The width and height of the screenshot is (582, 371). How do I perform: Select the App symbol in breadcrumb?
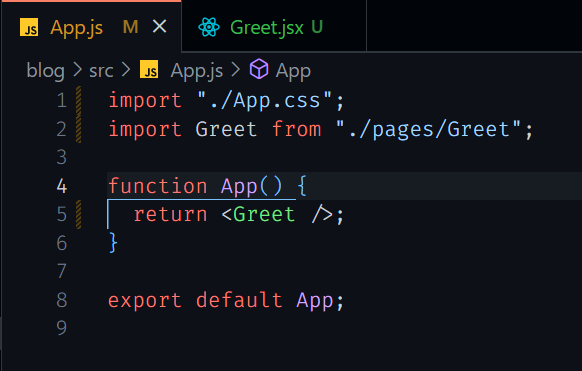click(x=293, y=71)
